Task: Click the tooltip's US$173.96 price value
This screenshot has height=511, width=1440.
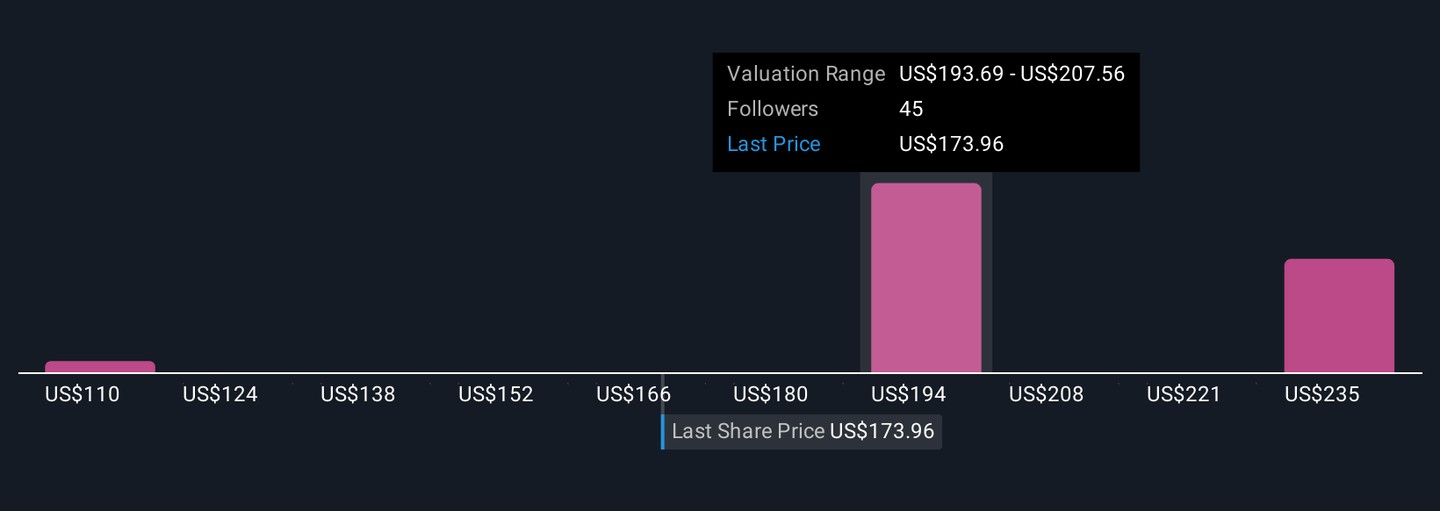Action: point(951,144)
